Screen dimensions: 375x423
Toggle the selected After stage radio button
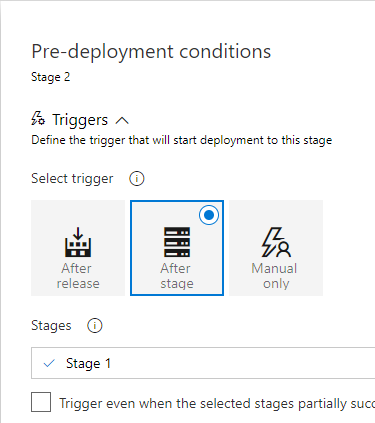[209, 215]
